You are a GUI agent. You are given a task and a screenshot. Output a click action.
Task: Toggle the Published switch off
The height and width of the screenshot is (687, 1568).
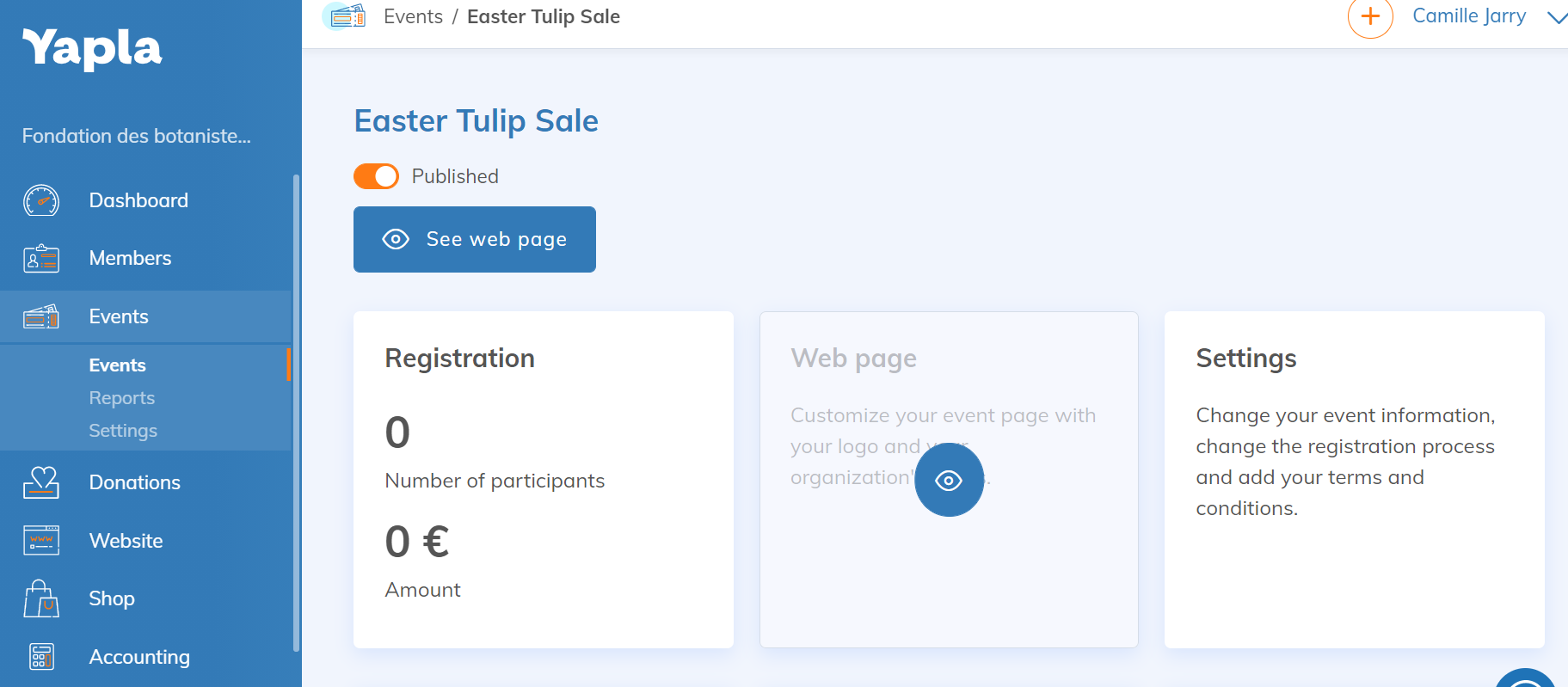(x=376, y=176)
